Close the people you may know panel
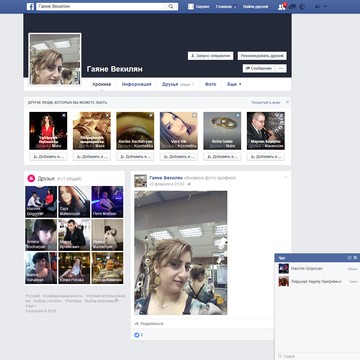Screen dimensions: 360x360 point(287,102)
